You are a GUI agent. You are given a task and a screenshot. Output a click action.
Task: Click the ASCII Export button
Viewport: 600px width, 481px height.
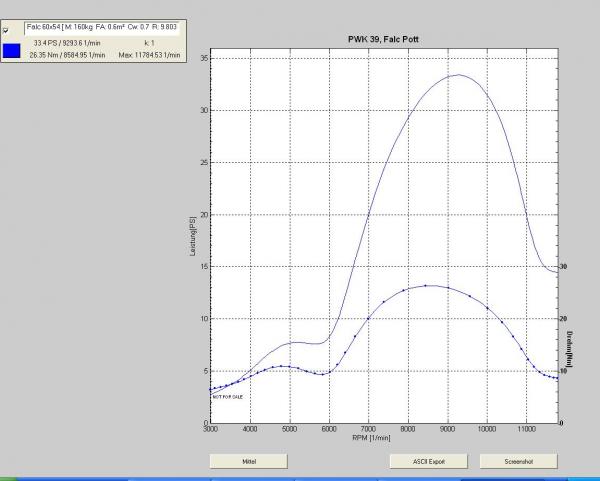point(429,461)
